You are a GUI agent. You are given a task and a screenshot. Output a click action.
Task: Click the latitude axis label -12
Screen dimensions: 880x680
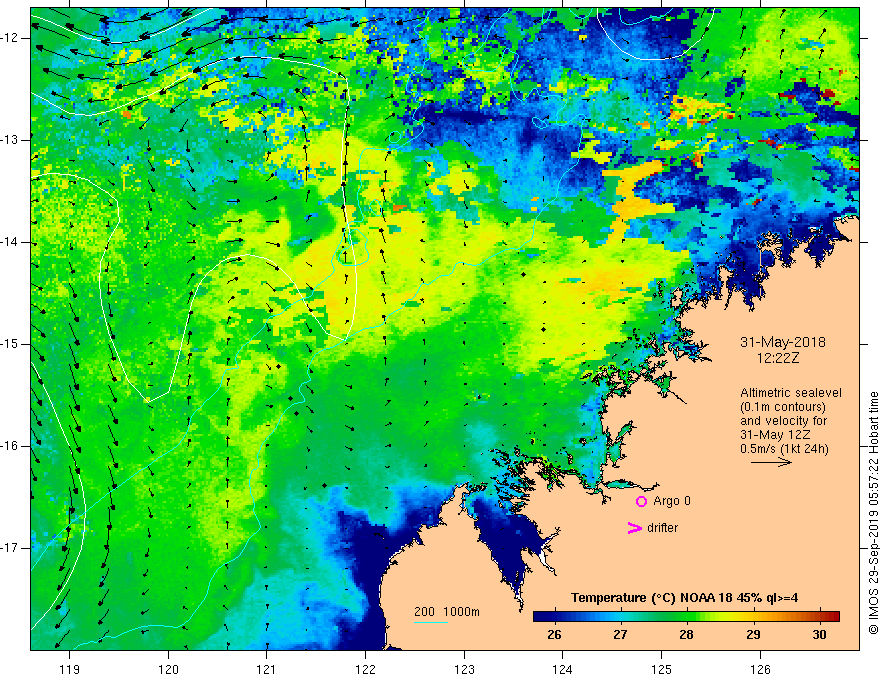pyautogui.click(x=10, y=38)
